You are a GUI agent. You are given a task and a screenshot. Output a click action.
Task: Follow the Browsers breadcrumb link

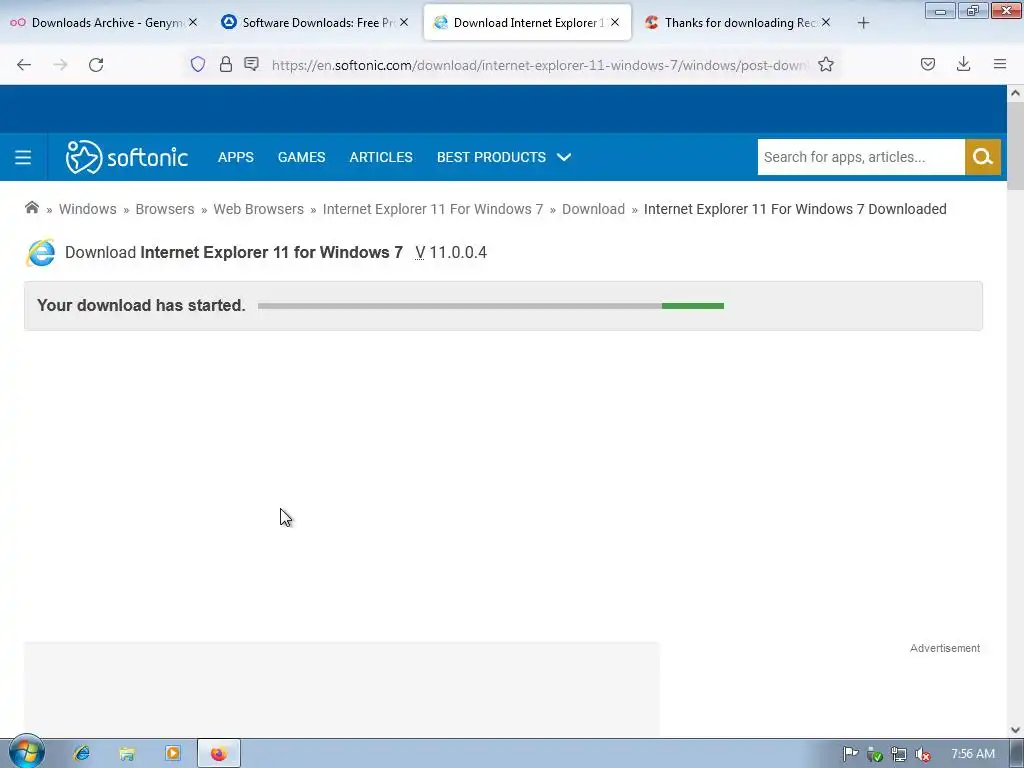(x=165, y=209)
